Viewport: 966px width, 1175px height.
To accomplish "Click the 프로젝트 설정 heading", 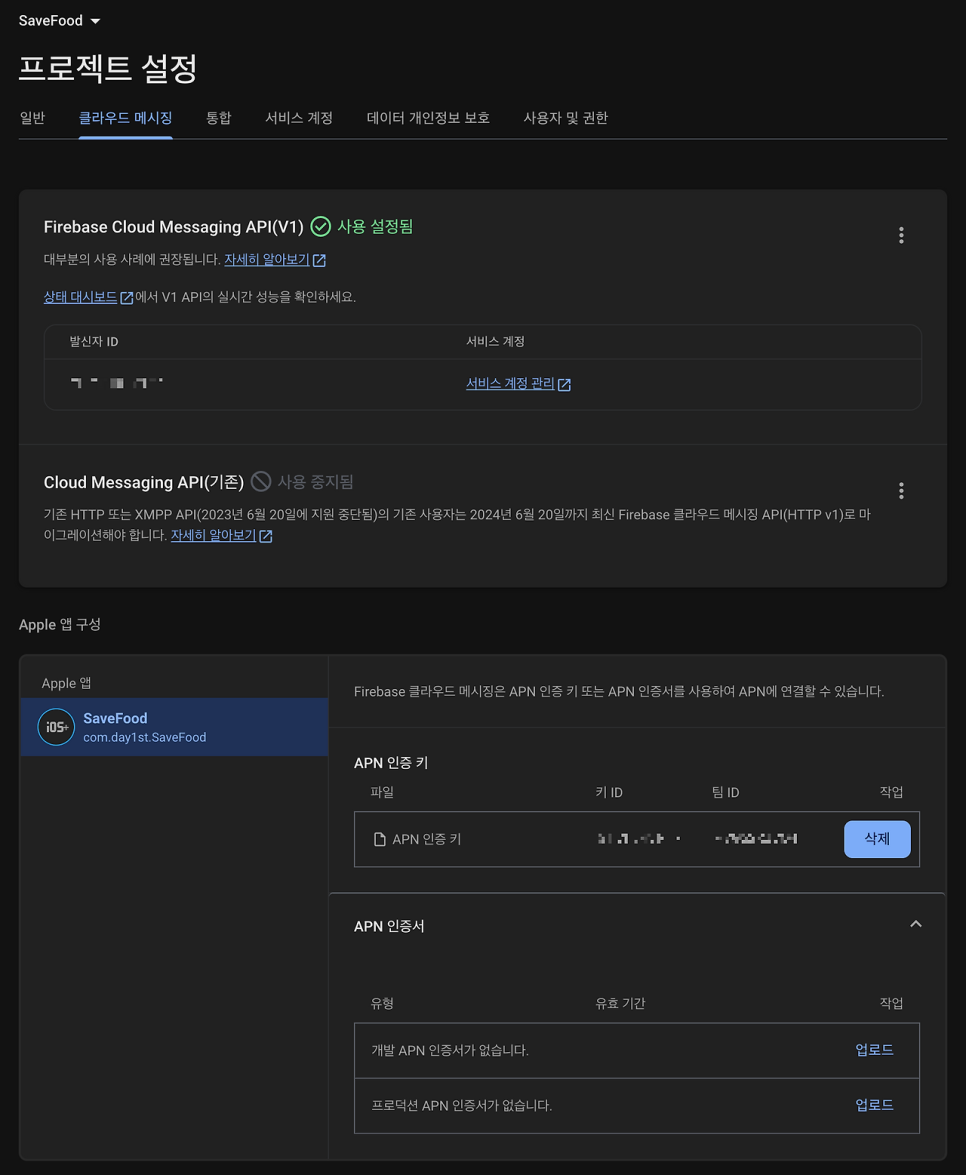I will [108, 68].
